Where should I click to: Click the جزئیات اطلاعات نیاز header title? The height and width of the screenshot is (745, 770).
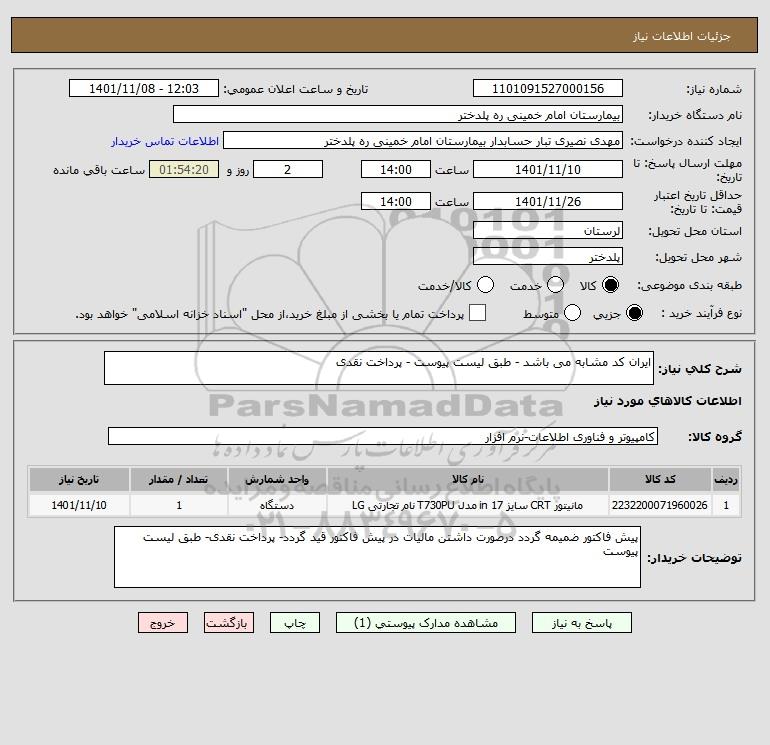pos(682,36)
